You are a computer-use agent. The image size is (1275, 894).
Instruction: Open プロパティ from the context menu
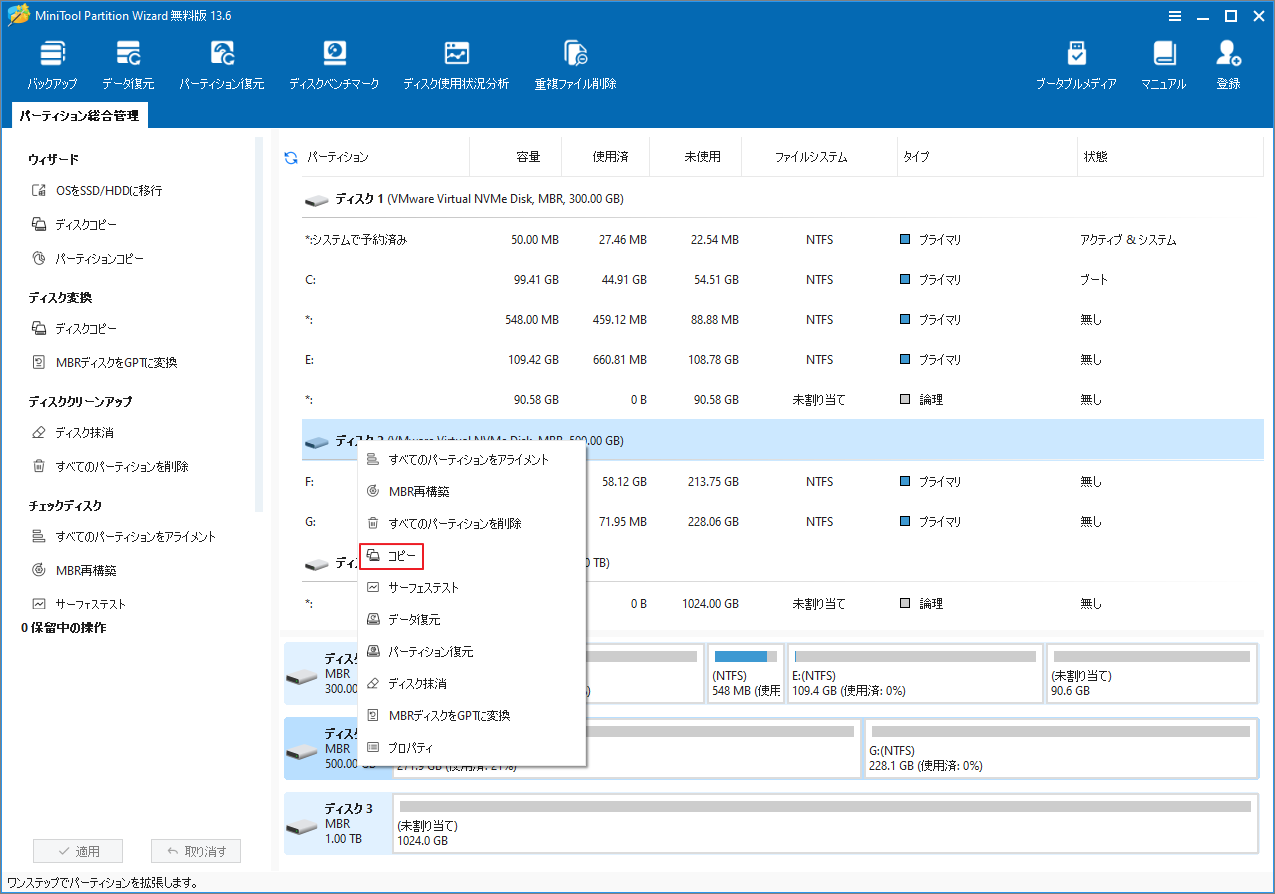pos(410,747)
